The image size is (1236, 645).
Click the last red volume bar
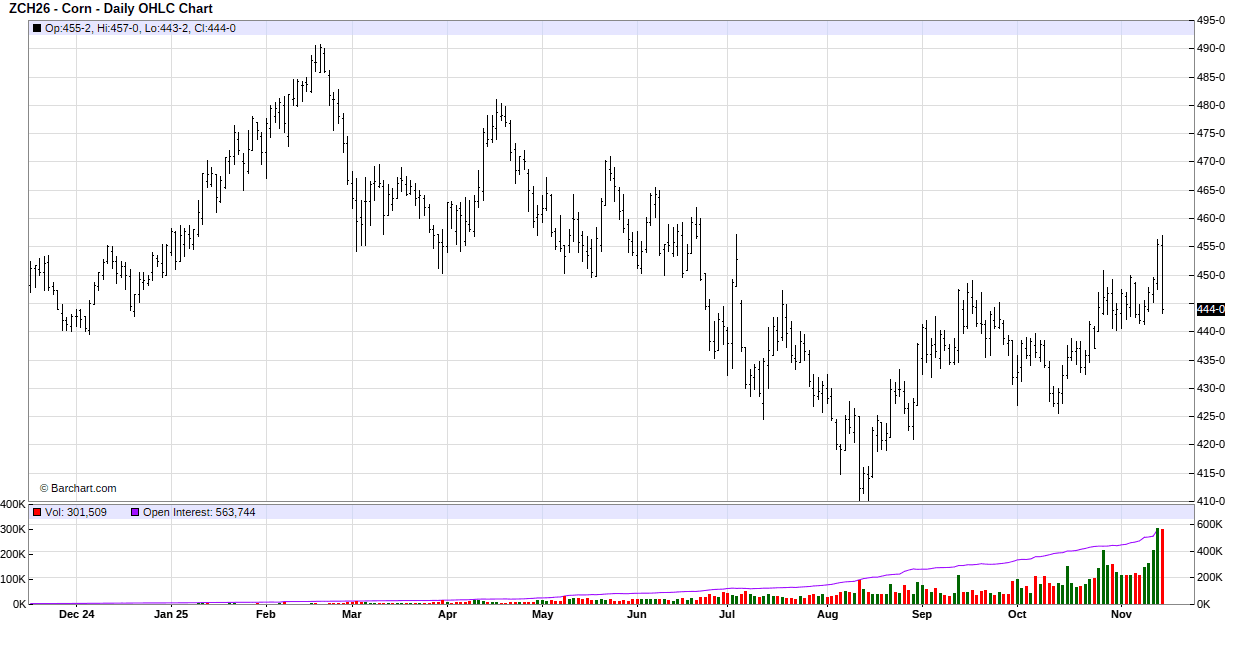point(1162,566)
